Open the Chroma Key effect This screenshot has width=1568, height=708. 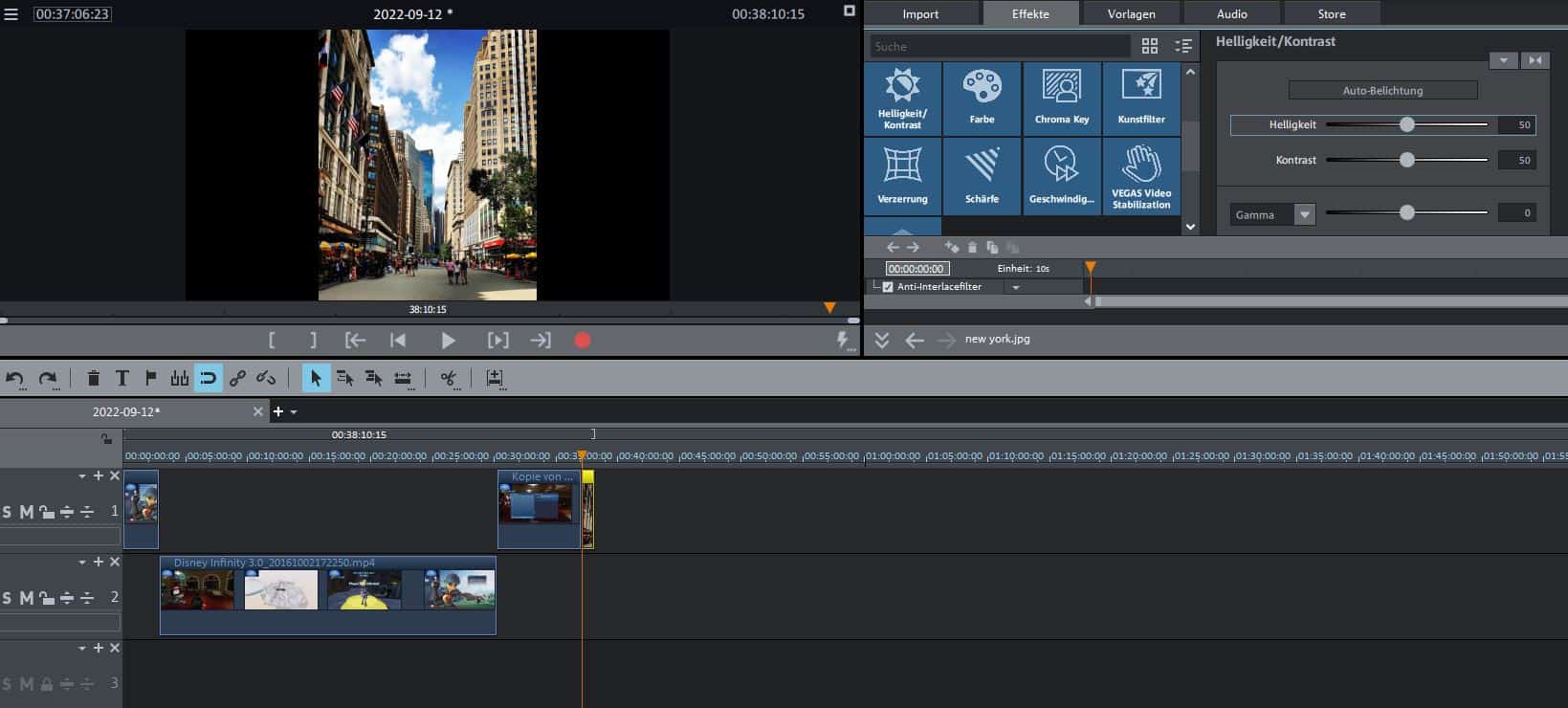coord(1061,99)
